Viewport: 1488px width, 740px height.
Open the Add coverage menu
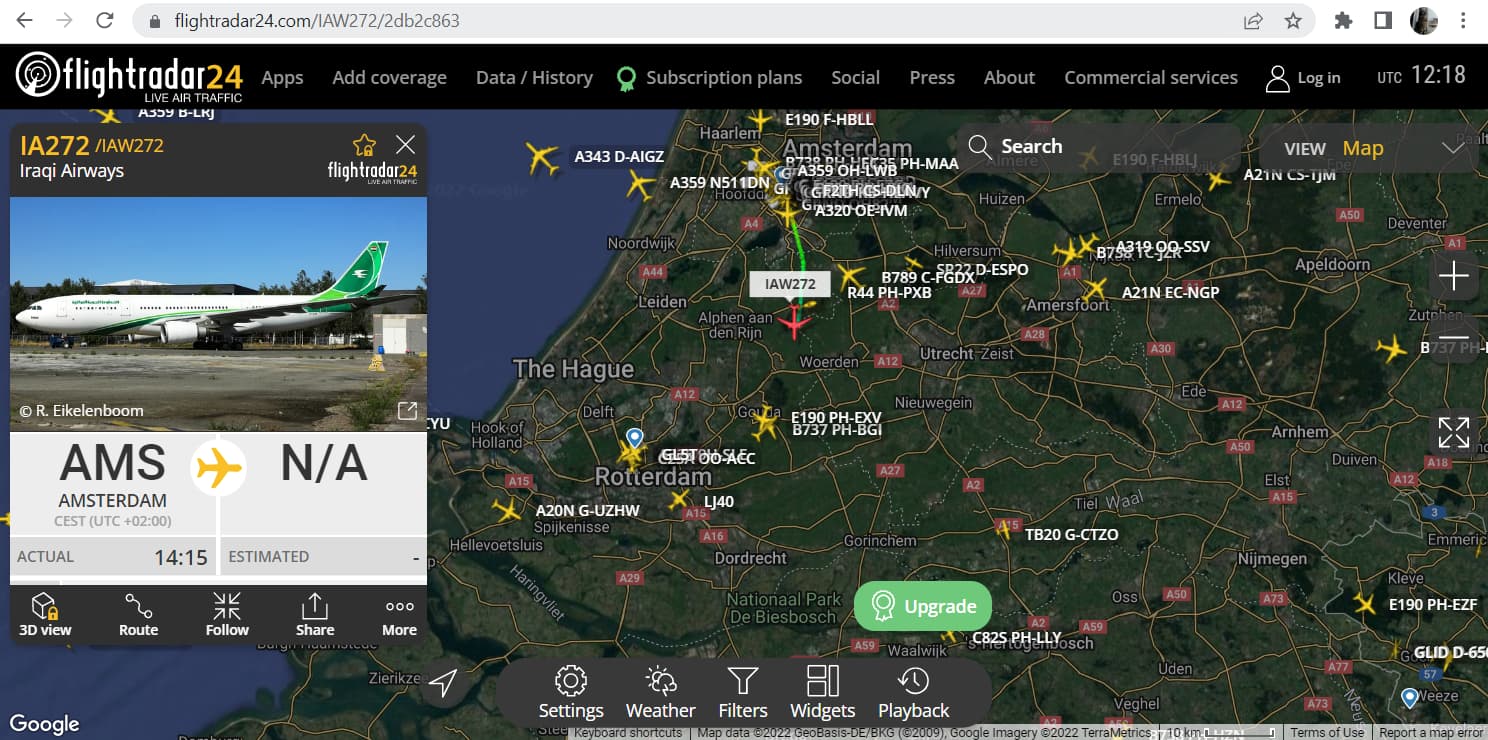coord(389,78)
